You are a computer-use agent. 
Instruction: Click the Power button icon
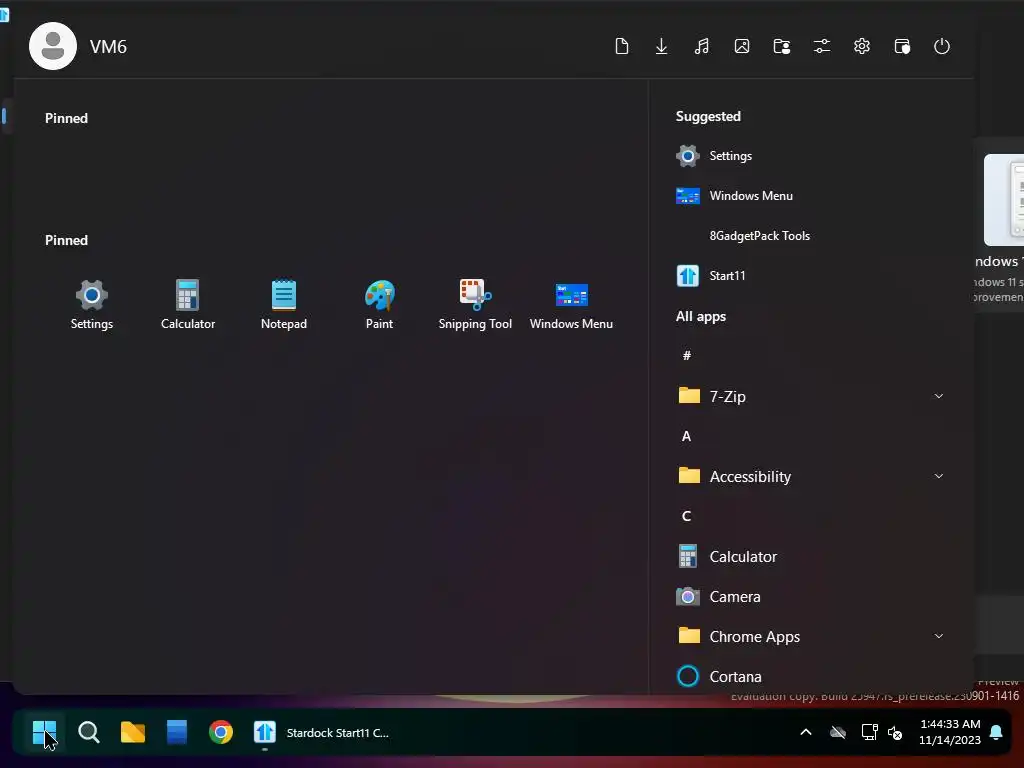point(942,46)
